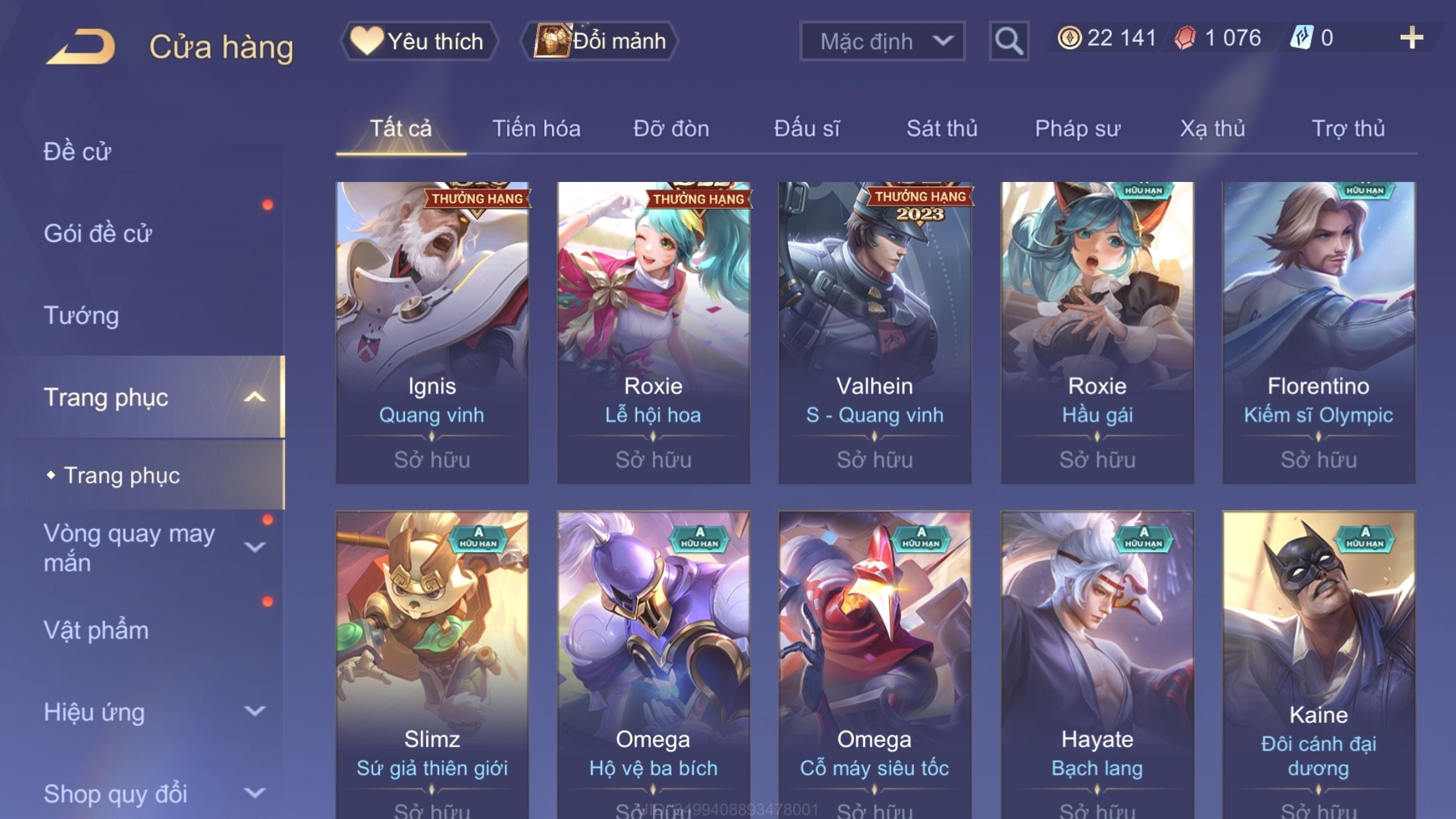Tap the blue voucher ticket icon
Screen dimensions: 1456x819
(1302, 38)
